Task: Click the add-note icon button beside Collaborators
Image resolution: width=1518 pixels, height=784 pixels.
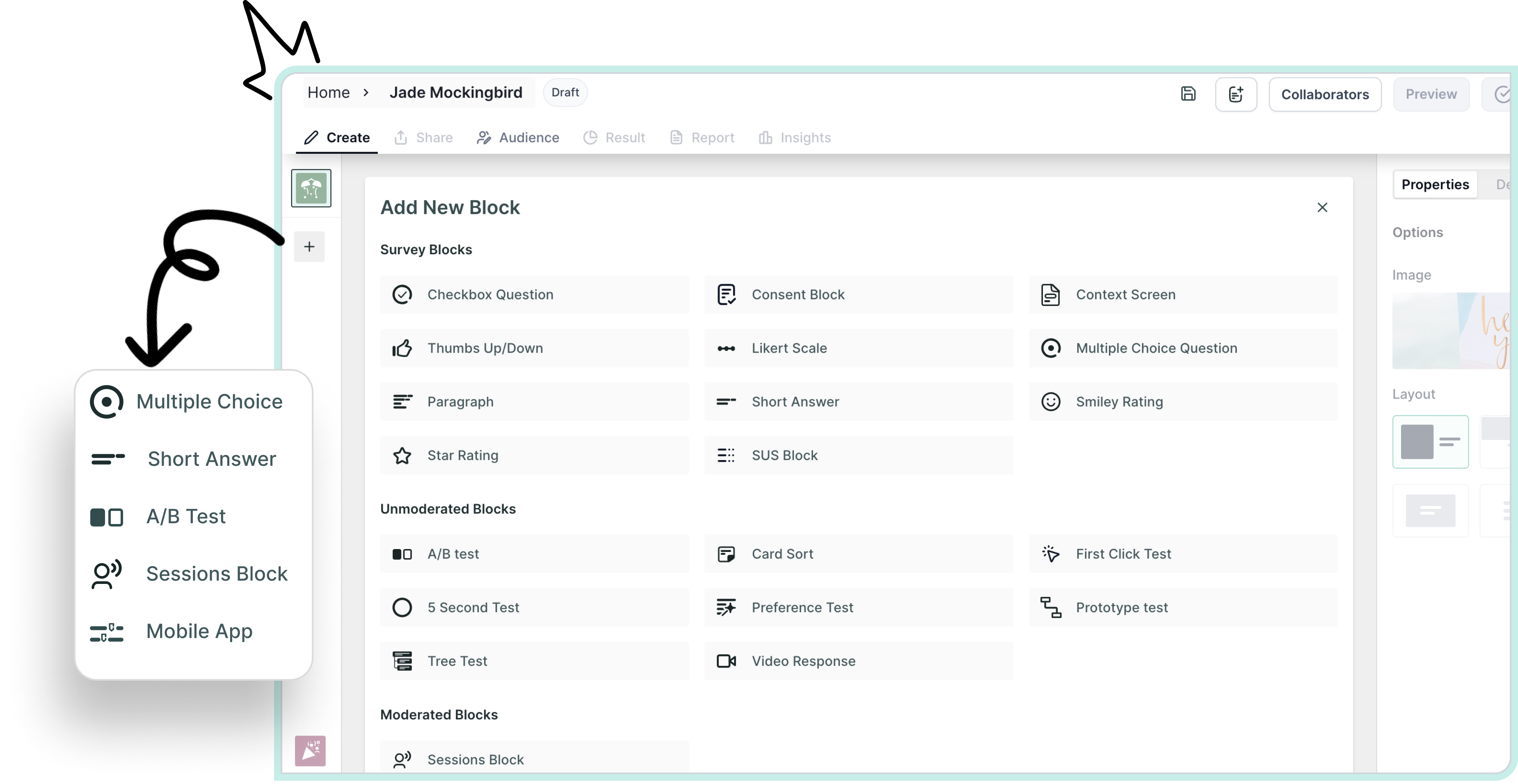Action: click(1236, 94)
